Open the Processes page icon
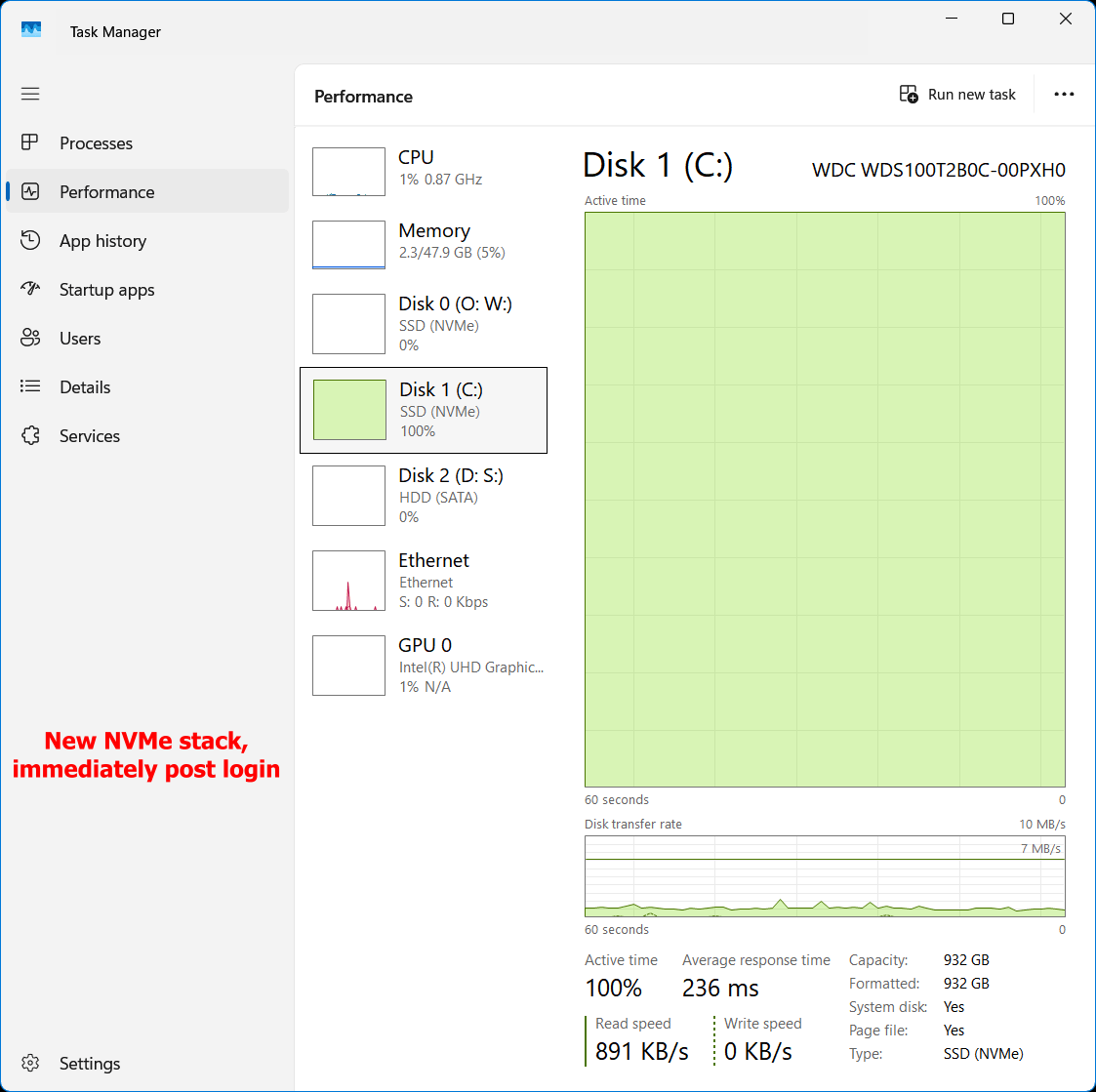Screen dimensions: 1096x1092 (x=30, y=142)
